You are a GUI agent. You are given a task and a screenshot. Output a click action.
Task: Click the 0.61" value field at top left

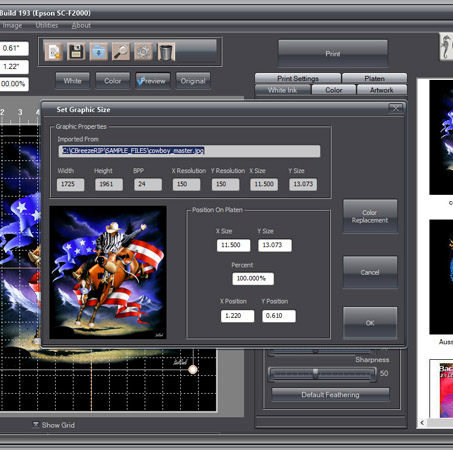pos(14,48)
